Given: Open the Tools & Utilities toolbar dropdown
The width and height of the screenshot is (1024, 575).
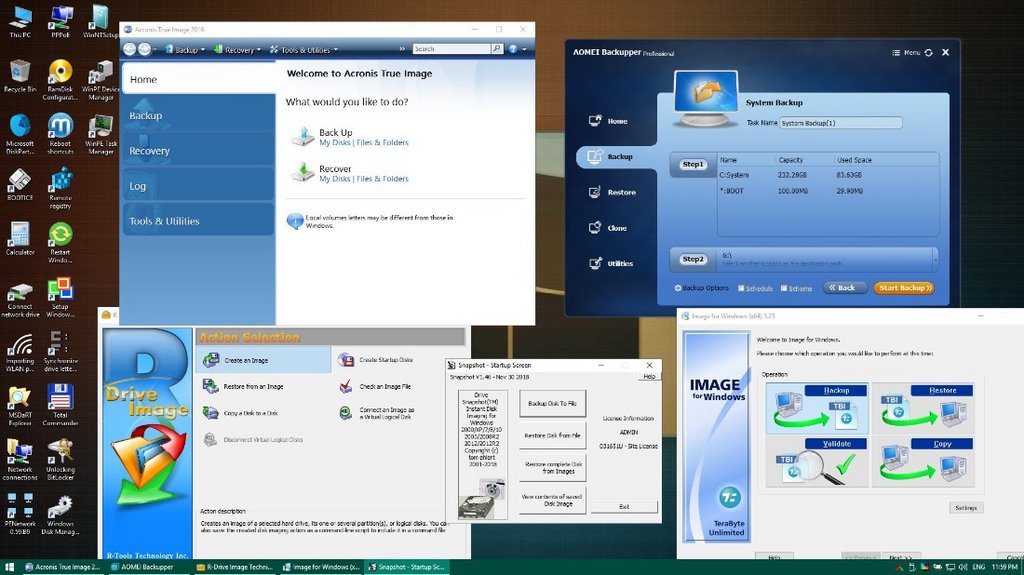Looking at the screenshot, I should [x=304, y=50].
